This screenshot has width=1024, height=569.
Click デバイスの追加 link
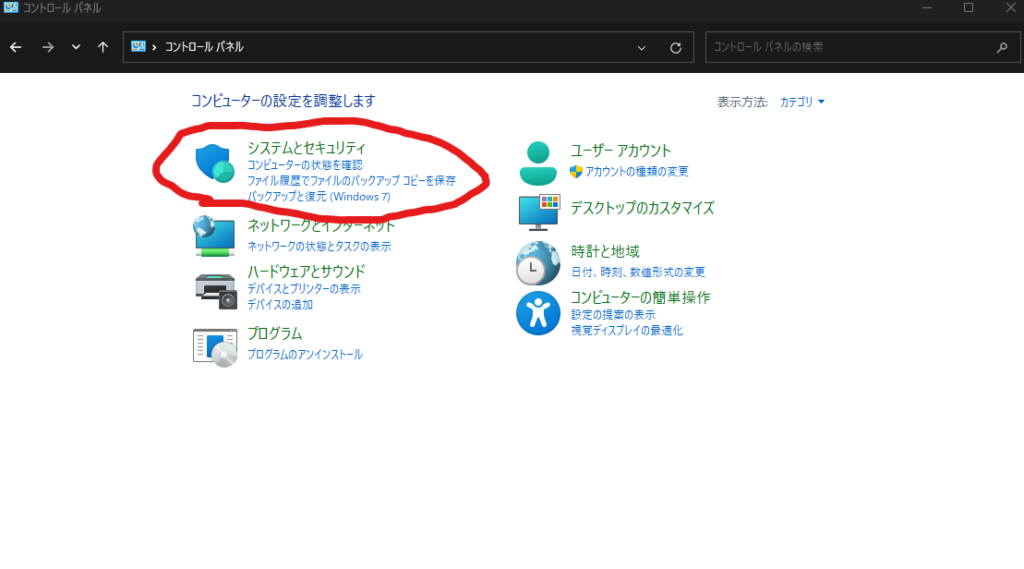pyautogui.click(x=280, y=304)
